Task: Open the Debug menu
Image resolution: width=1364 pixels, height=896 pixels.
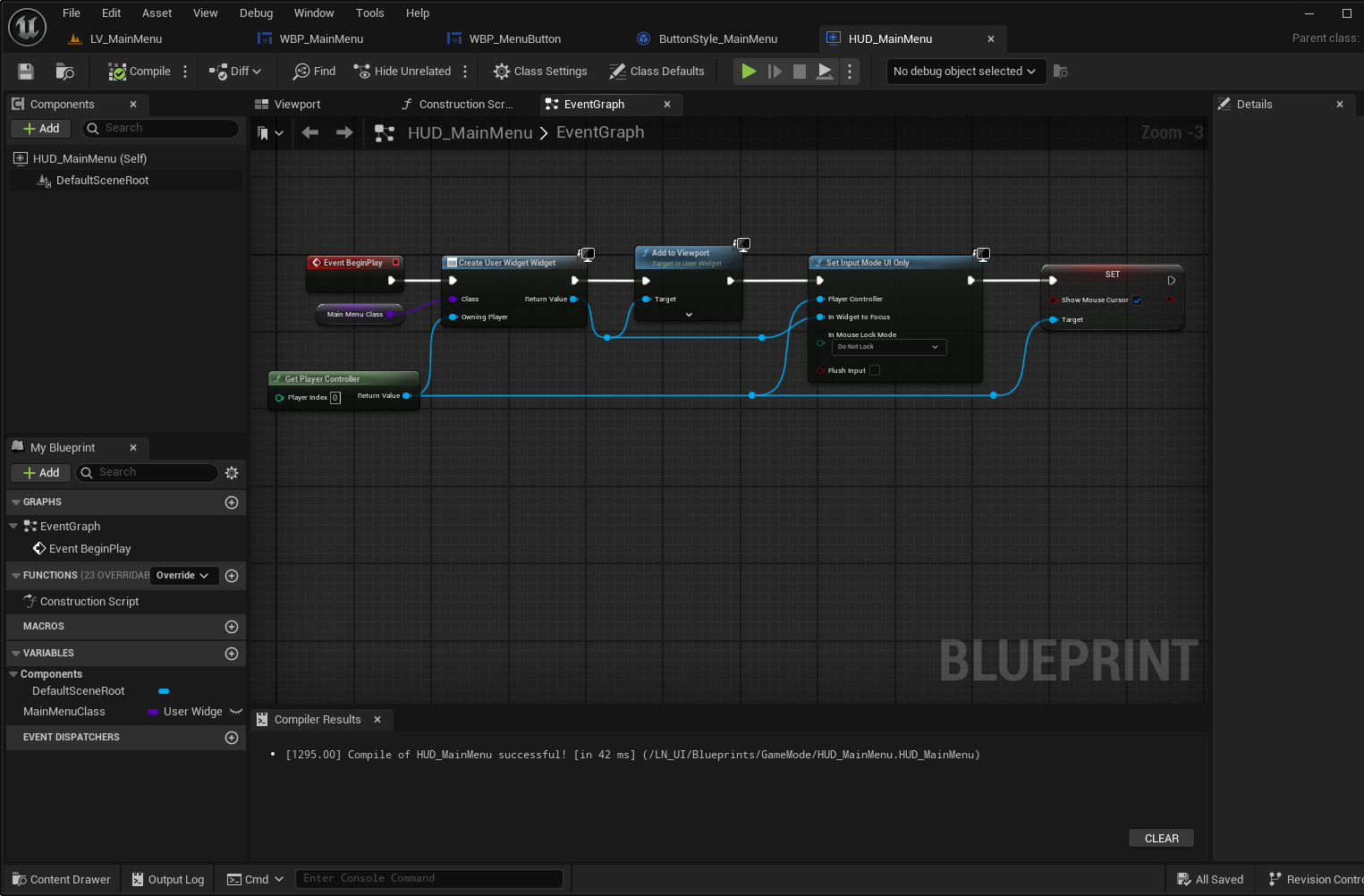Action: pos(256,13)
